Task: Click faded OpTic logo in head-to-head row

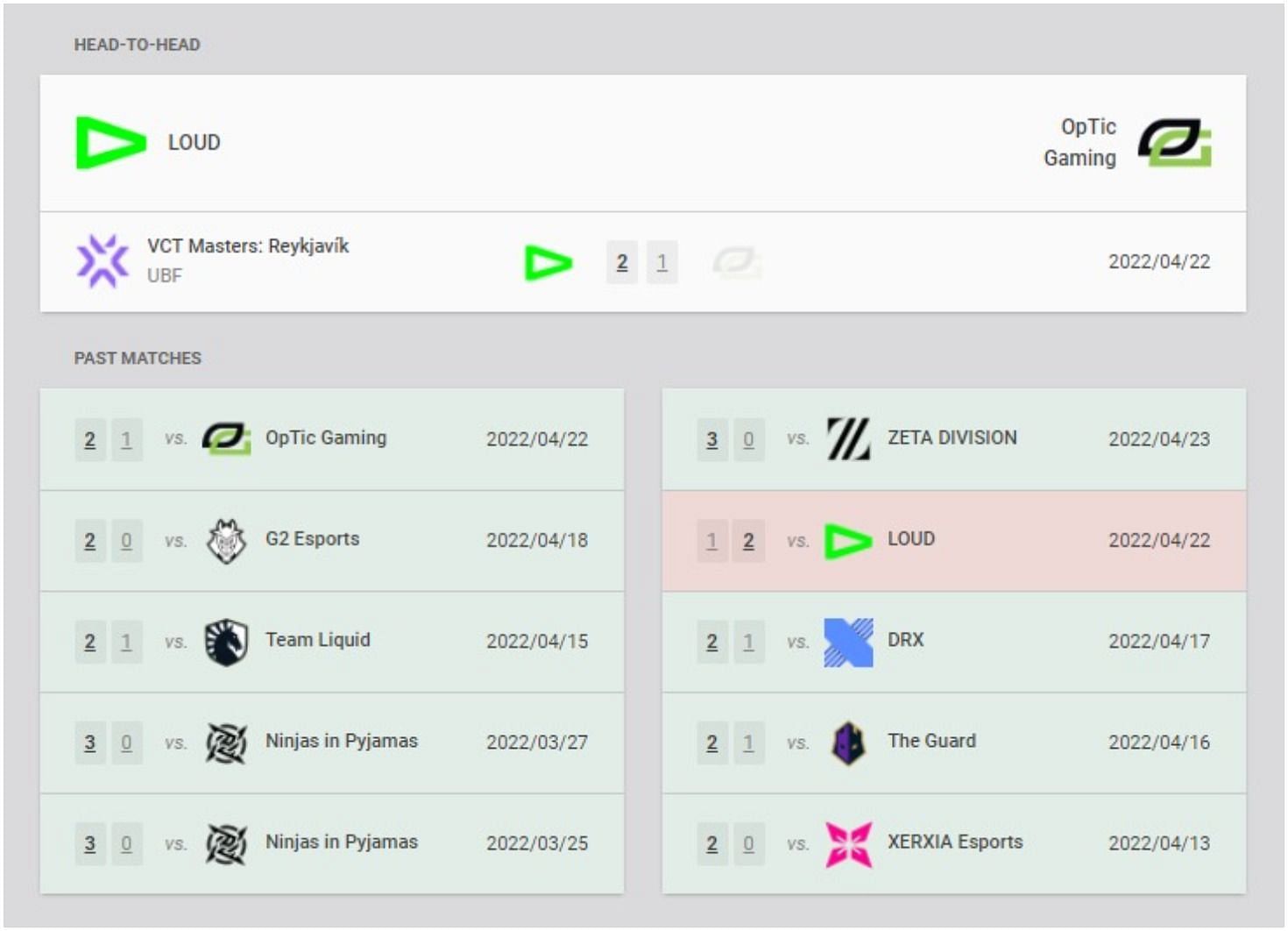Action: [x=736, y=262]
